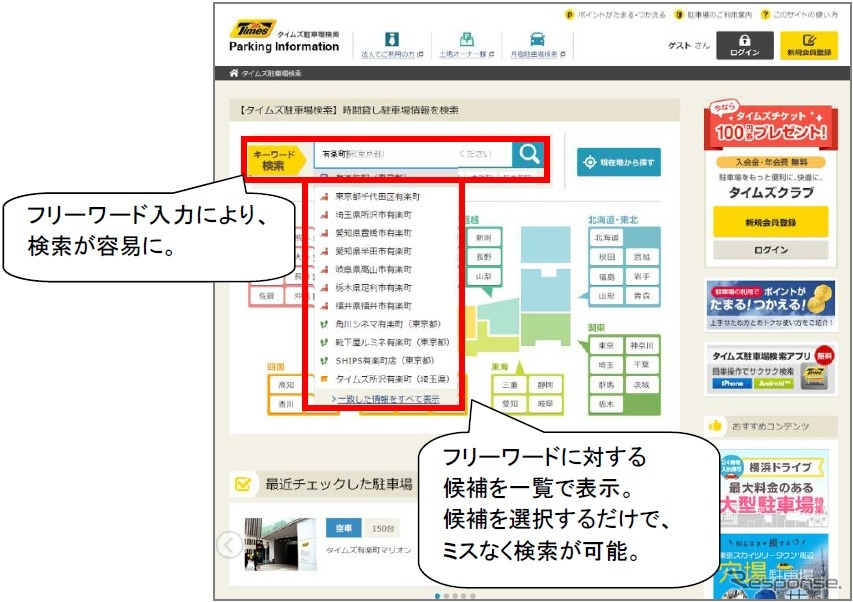Choose 山梨 on the region map
The height and width of the screenshot is (602, 853).
click(483, 276)
